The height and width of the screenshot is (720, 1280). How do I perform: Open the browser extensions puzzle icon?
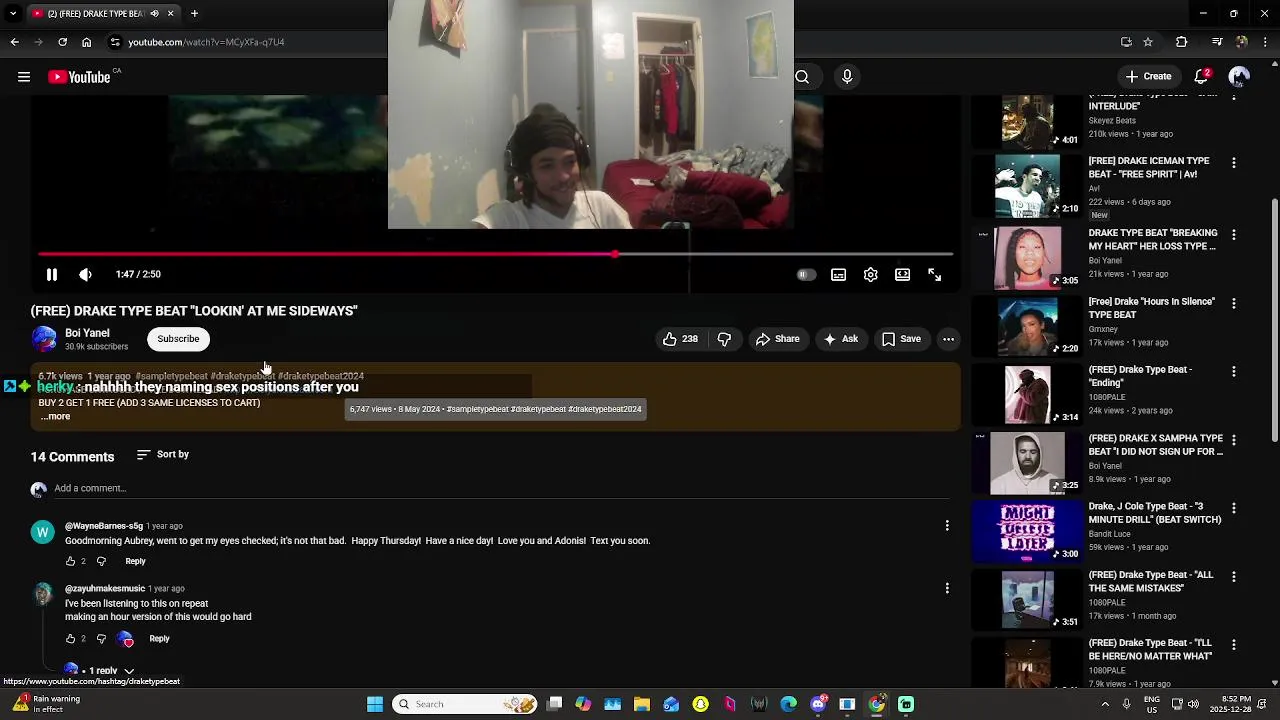pos(1181,42)
